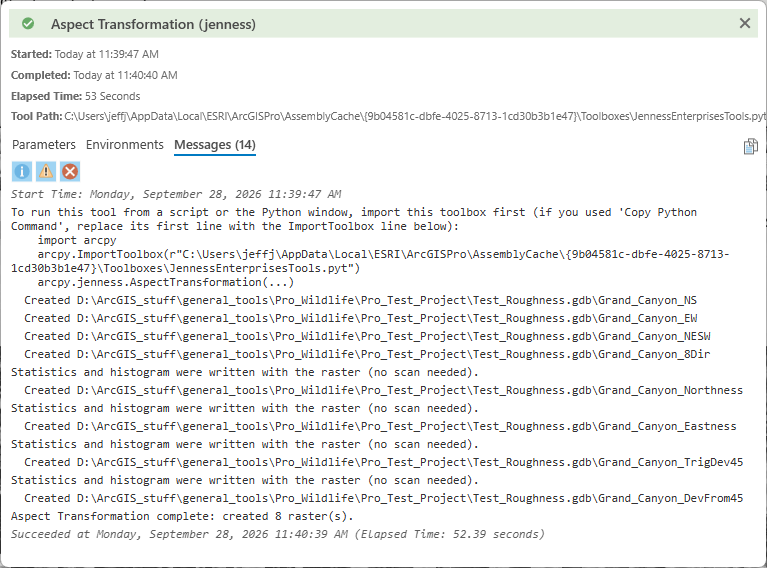Click the Created Grand_Canyon_NESW message
Image resolution: width=767 pixels, height=568 pixels.
[367, 337]
